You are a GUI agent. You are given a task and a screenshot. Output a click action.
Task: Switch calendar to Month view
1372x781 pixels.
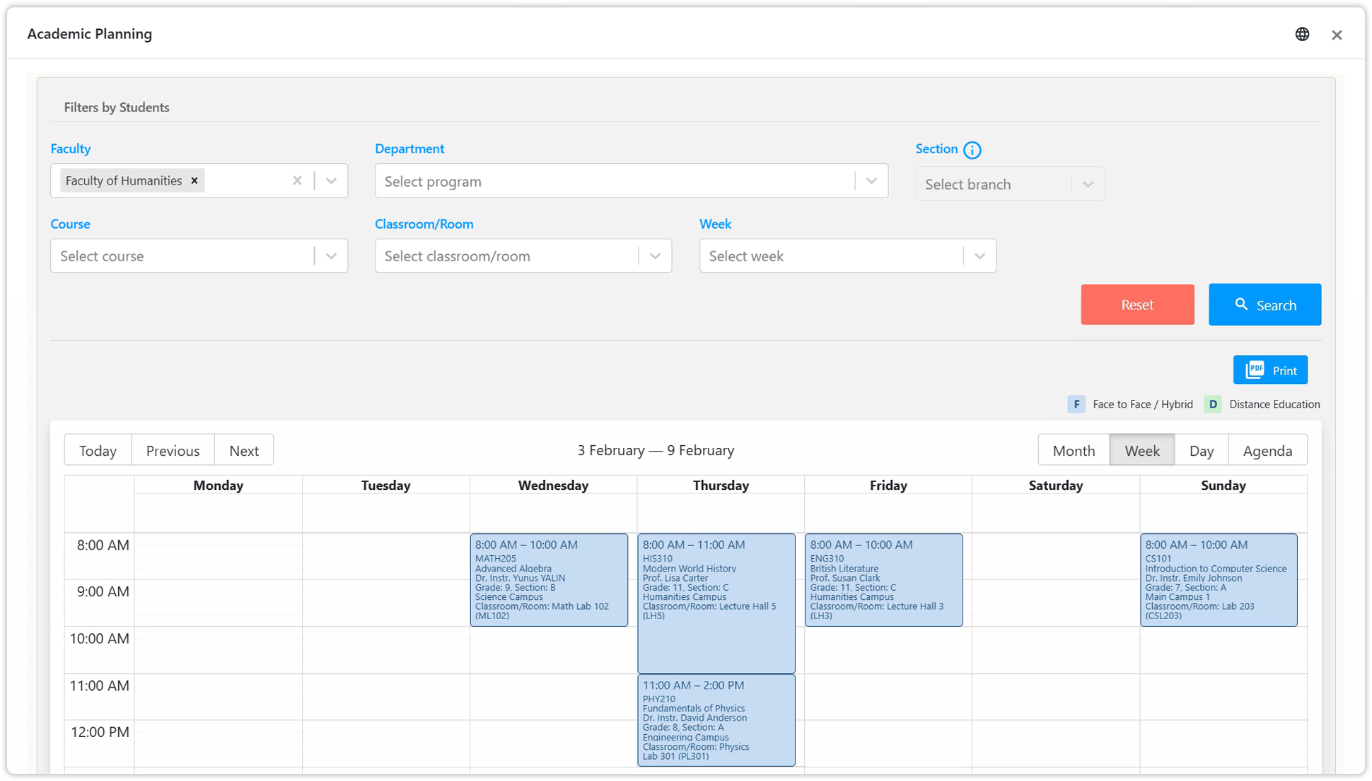(x=1073, y=450)
